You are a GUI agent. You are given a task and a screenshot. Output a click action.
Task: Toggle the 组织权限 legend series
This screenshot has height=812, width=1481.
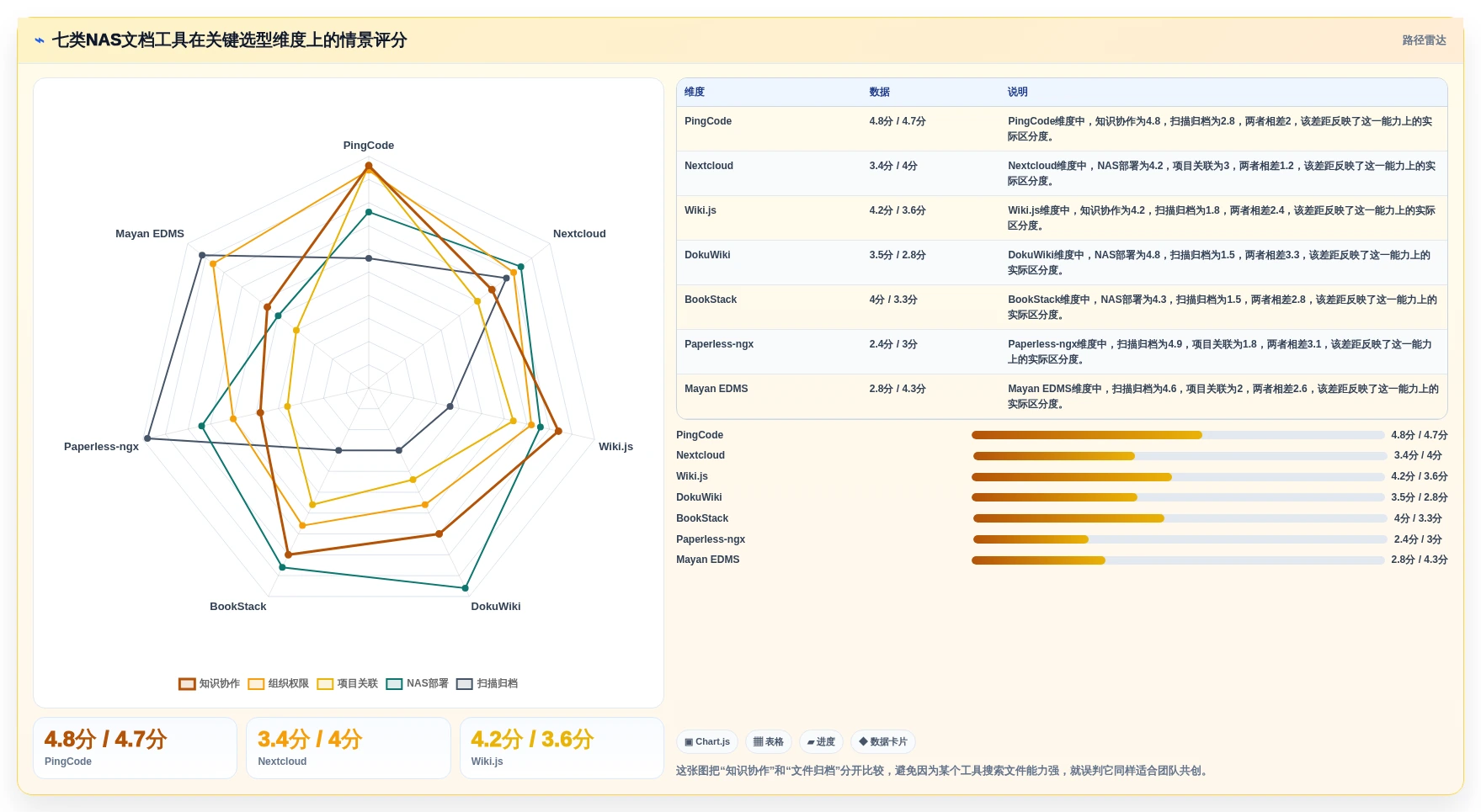click(x=279, y=683)
